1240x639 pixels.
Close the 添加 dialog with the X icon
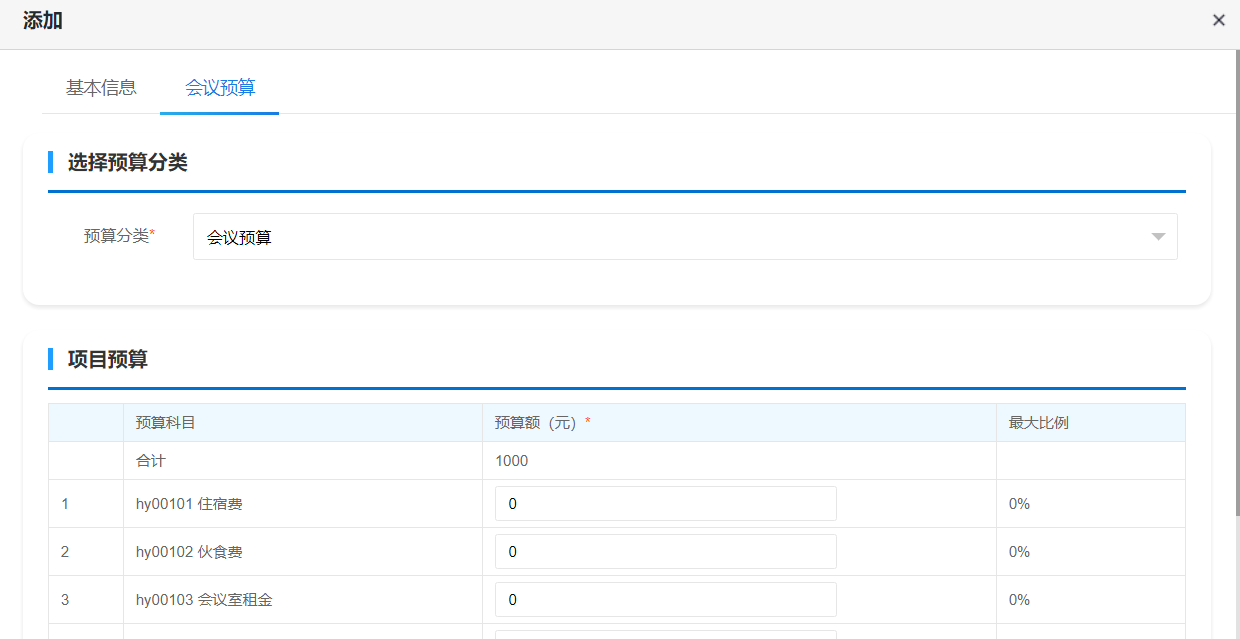[x=1218, y=20]
